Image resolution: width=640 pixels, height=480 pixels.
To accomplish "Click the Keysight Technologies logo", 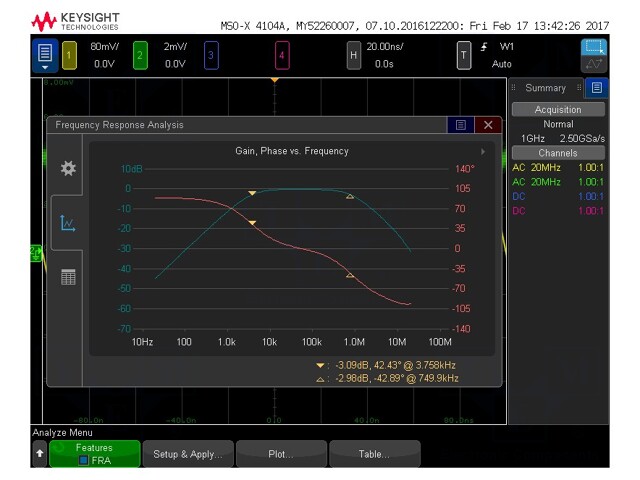I will tap(76, 21).
